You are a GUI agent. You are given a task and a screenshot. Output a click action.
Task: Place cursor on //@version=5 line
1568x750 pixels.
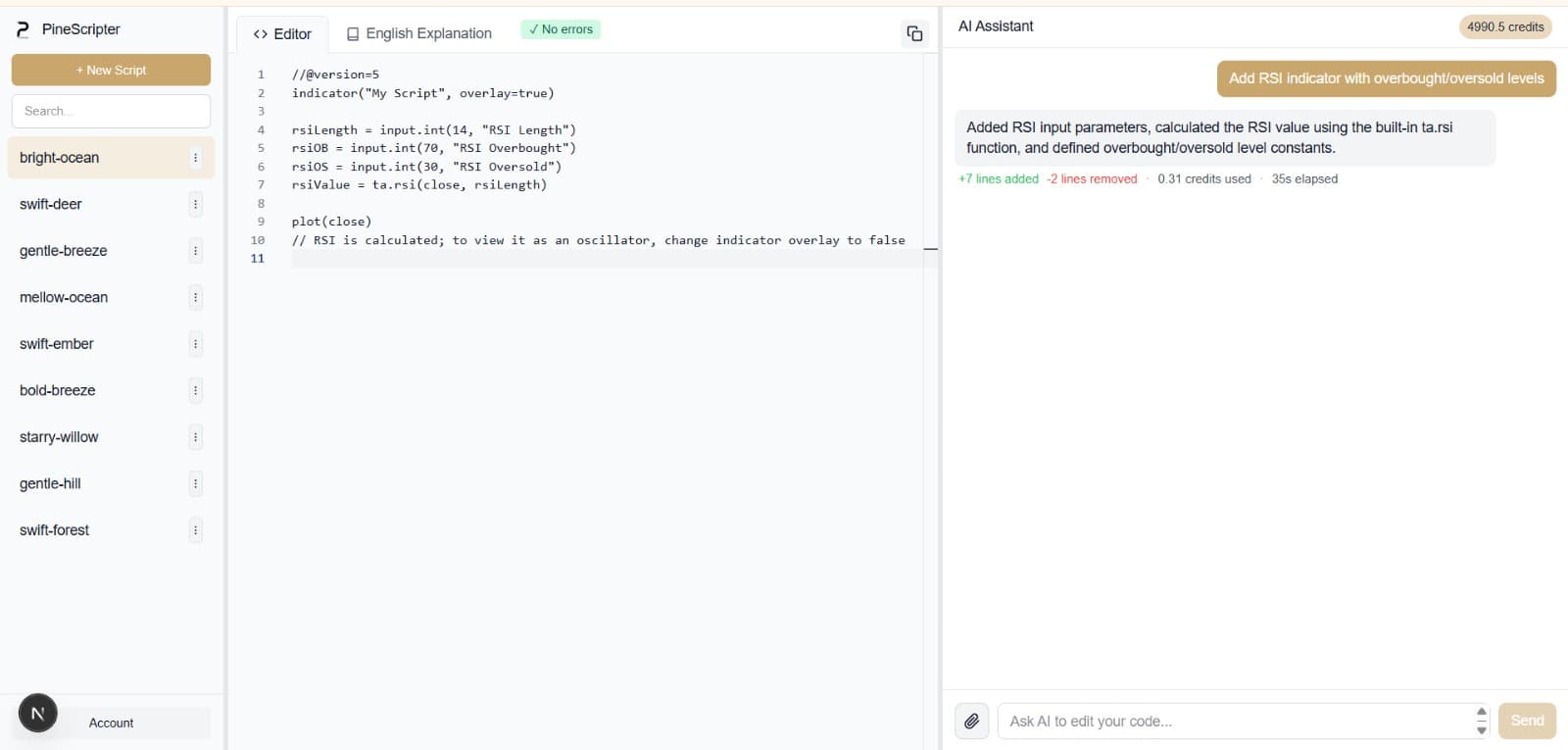tap(335, 75)
